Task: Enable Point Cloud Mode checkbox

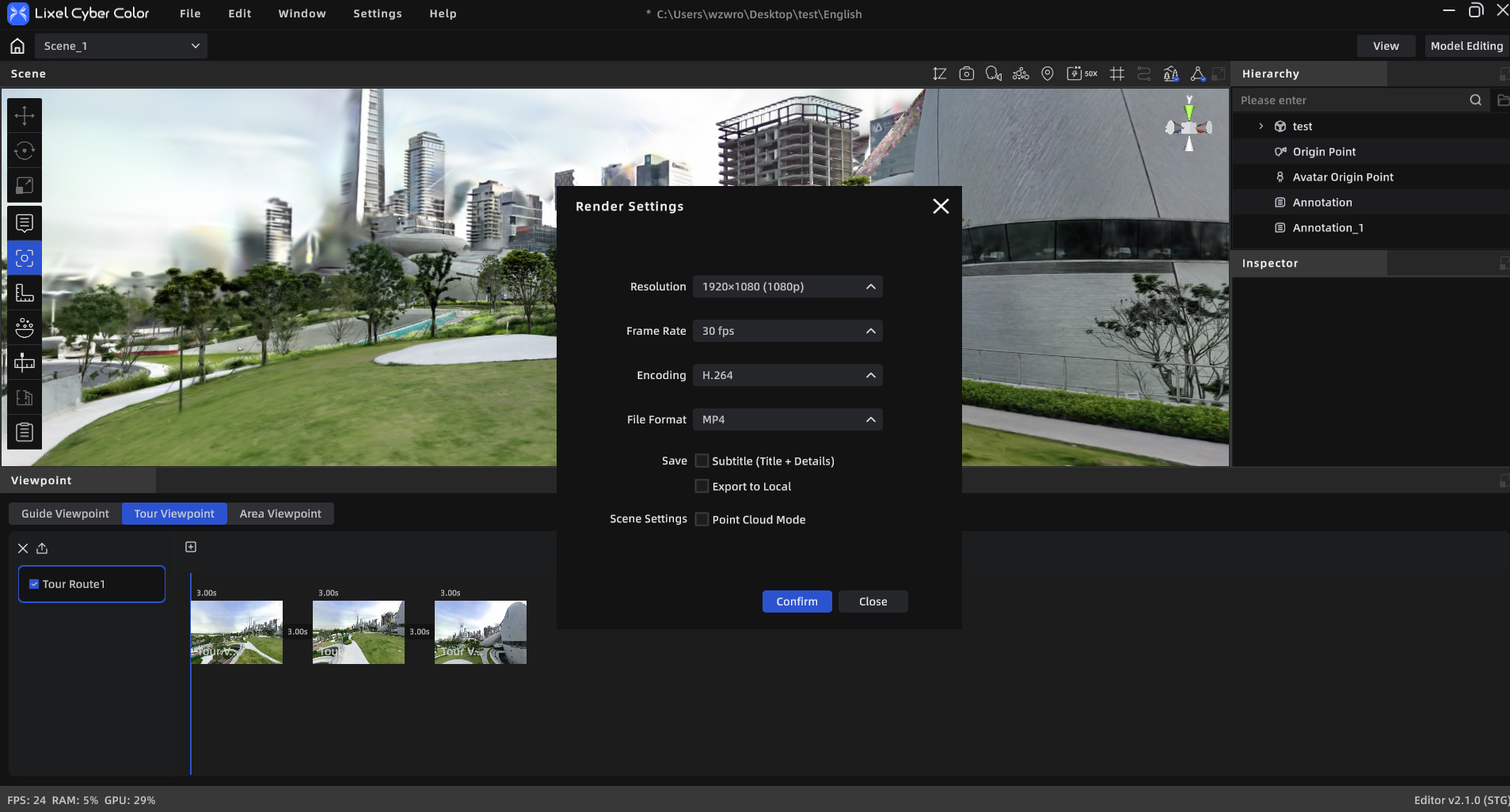Action: [702, 519]
